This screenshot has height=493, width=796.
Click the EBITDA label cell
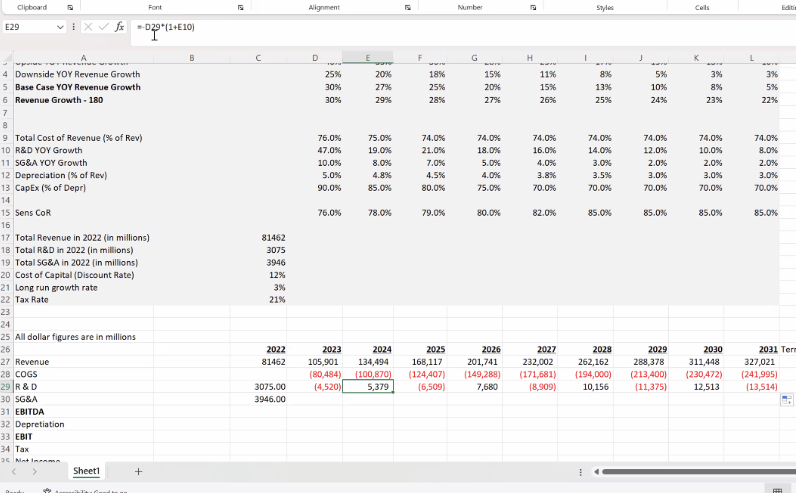[x=29, y=412]
